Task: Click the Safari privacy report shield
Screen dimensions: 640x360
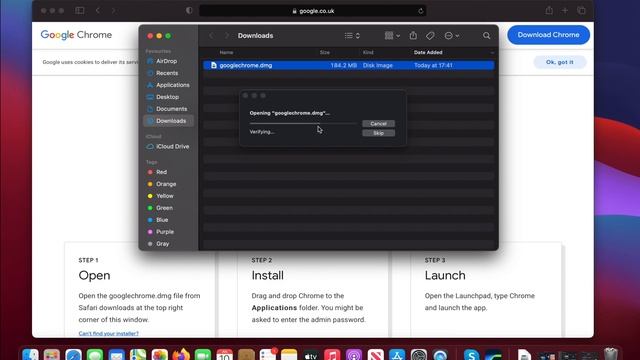Action: 189,11
